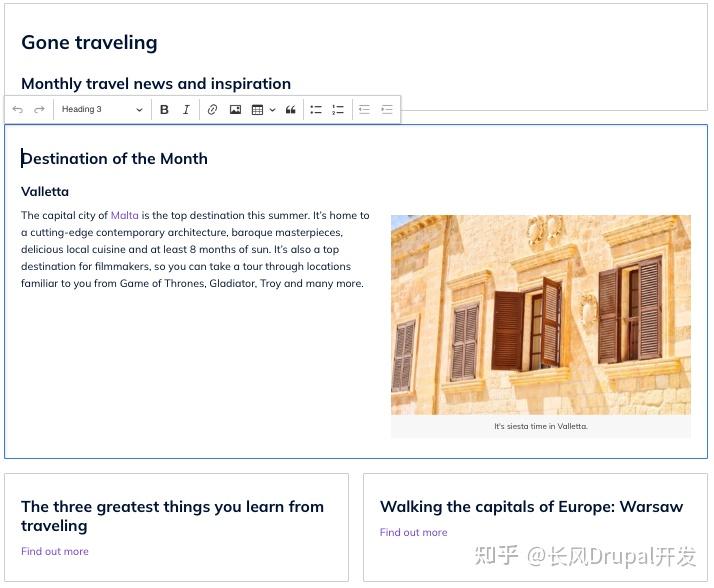This screenshot has width=714, height=588.
Task: Open Find out more under three greatest things
Action: tap(55, 551)
